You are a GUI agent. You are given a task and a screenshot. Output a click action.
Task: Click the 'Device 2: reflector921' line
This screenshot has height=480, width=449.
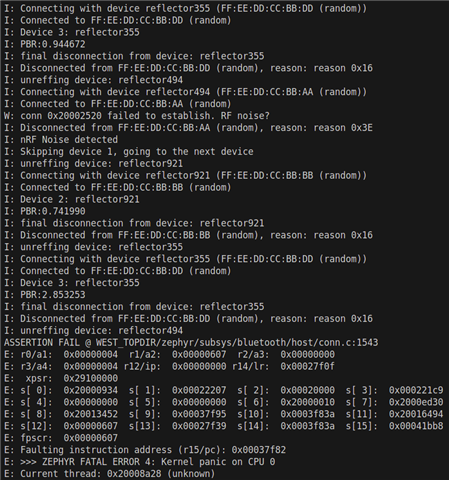[x=72, y=199]
